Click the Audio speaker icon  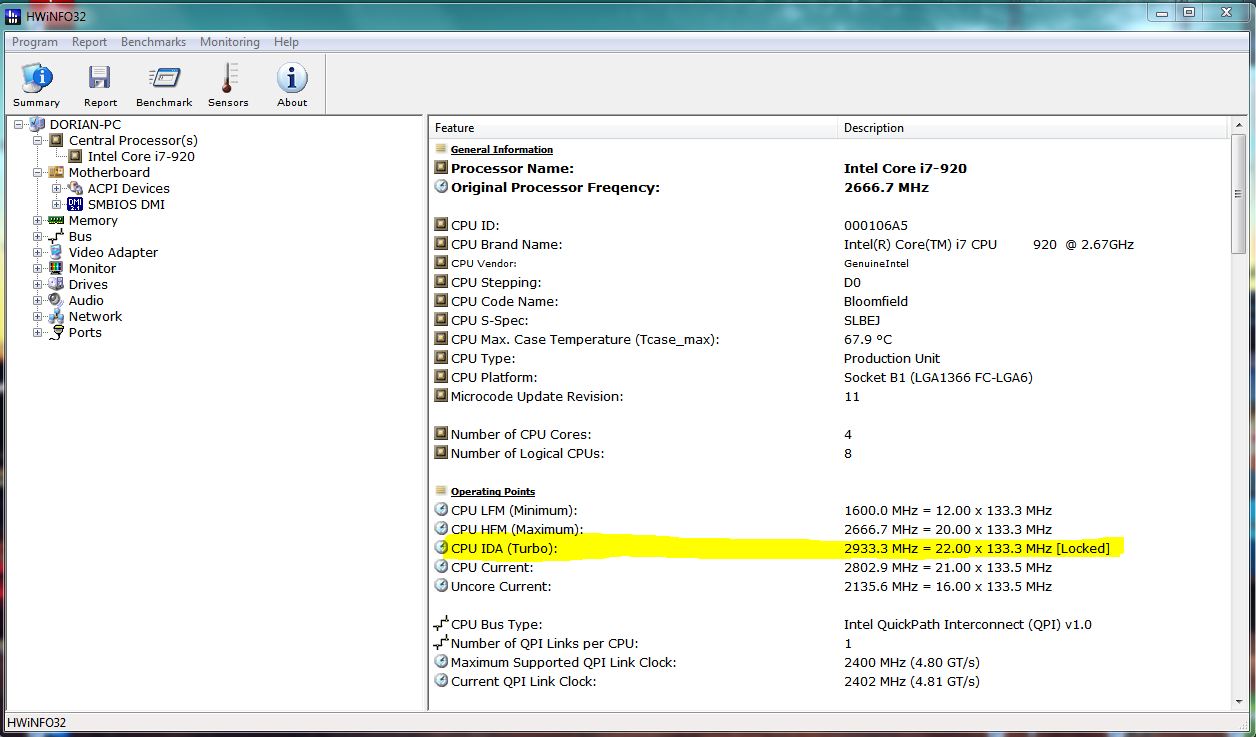point(56,300)
